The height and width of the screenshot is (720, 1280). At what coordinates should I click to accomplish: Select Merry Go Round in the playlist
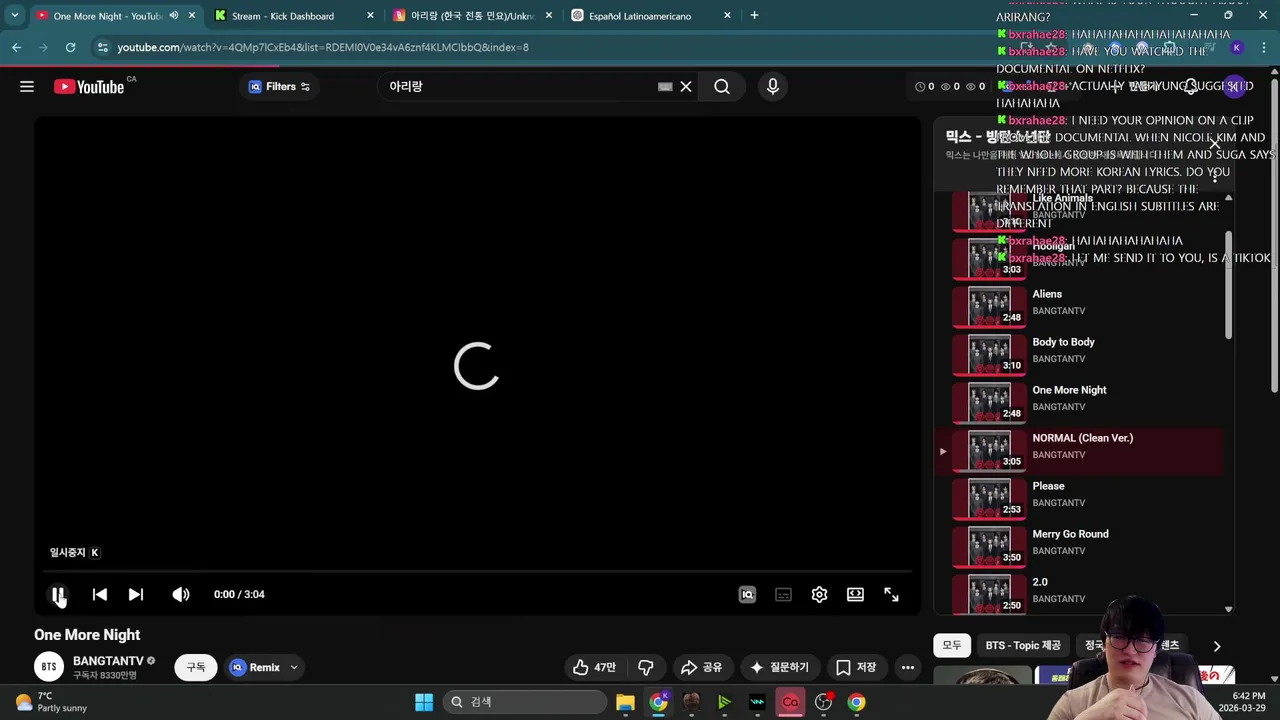(x=1080, y=546)
